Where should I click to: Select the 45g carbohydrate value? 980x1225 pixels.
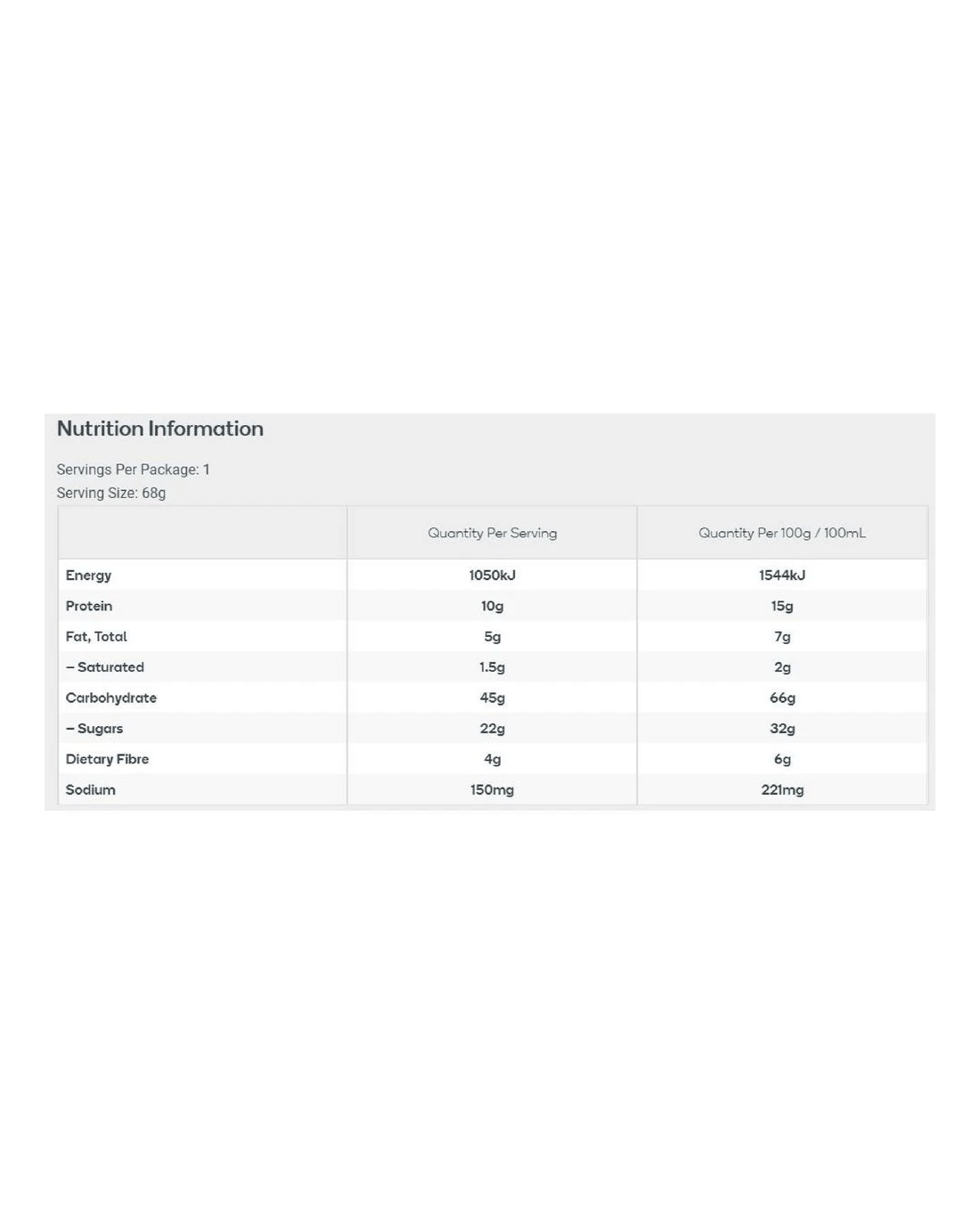click(492, 698)
